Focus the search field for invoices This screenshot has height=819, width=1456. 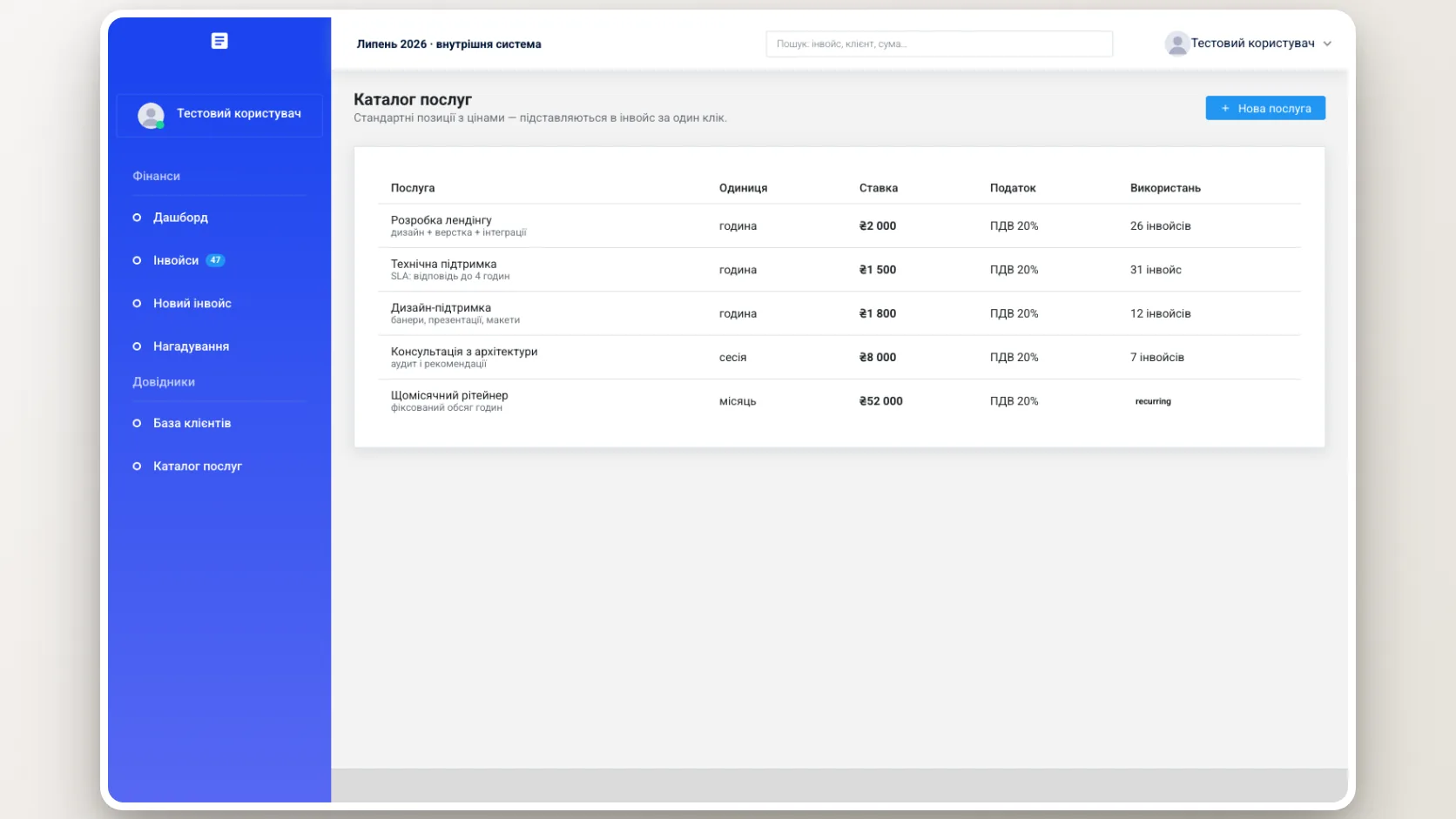click(939, 44)
